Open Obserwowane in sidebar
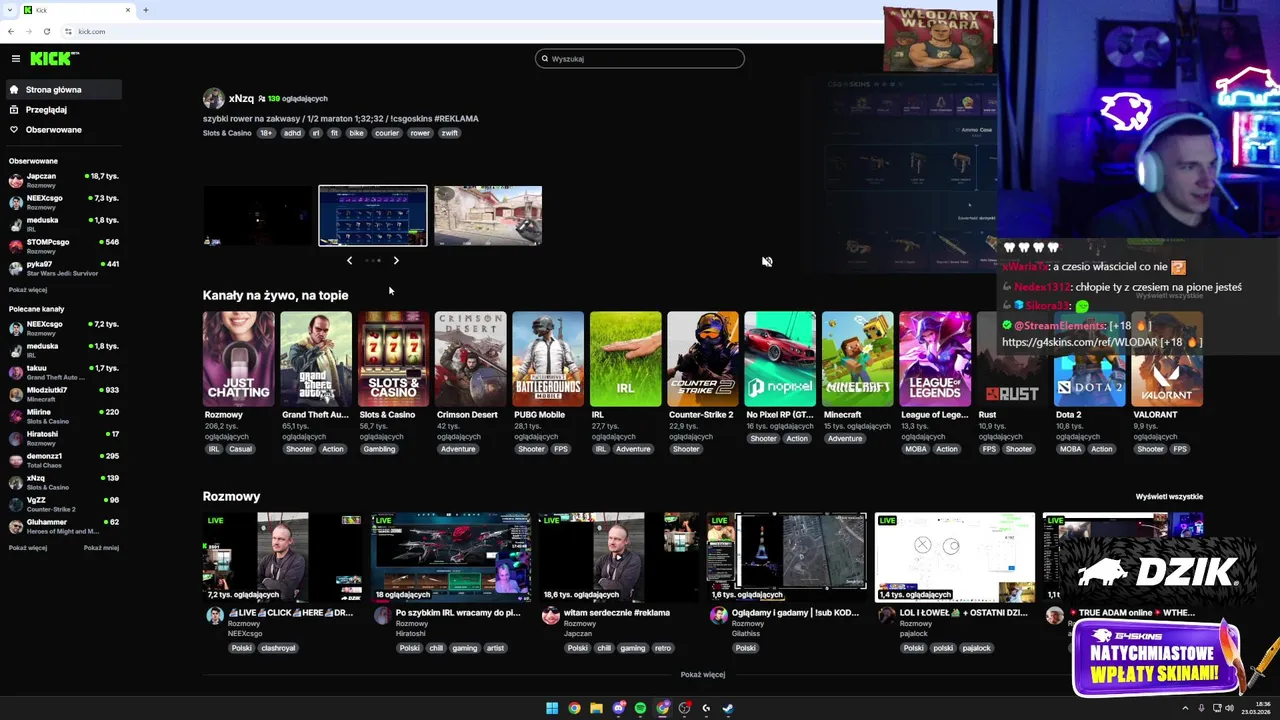The image size is (1280, 720). point(62,130)
